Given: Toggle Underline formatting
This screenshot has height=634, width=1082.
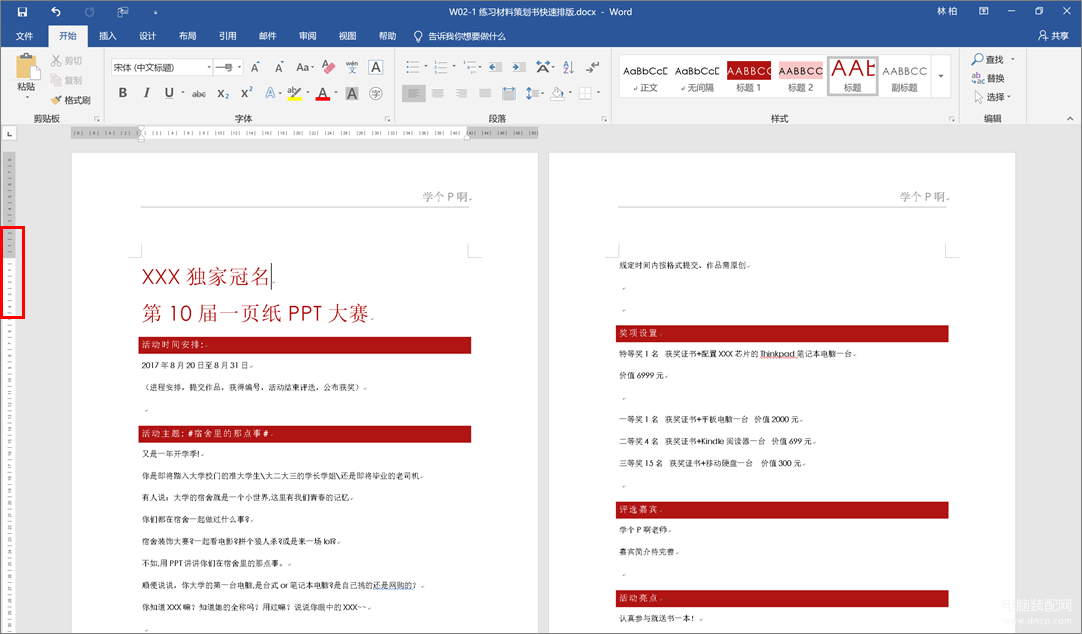Looking at the screenshot, I should pyautogui.click(x=169, y=93).
